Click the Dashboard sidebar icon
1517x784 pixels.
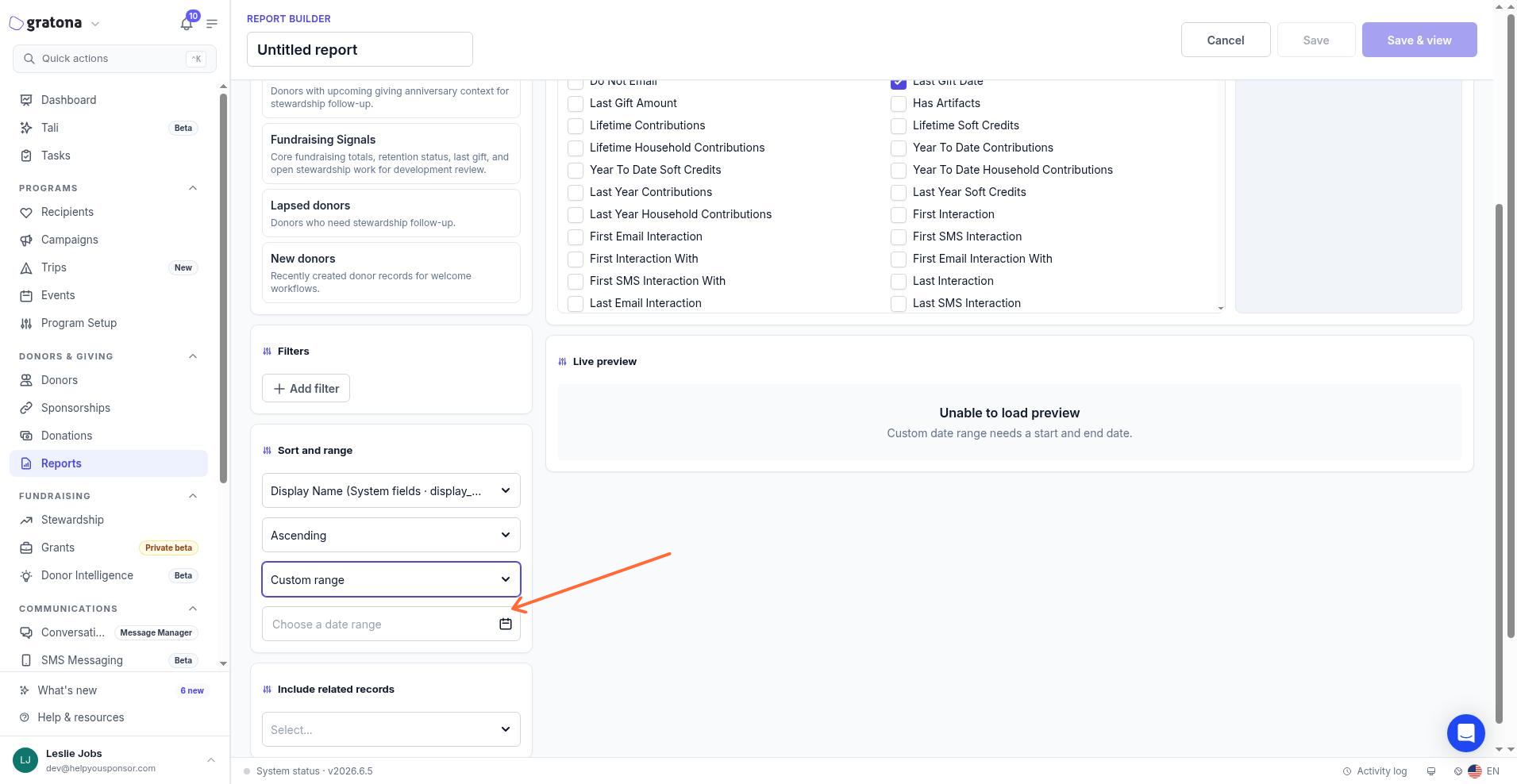[x=26, y=100]
